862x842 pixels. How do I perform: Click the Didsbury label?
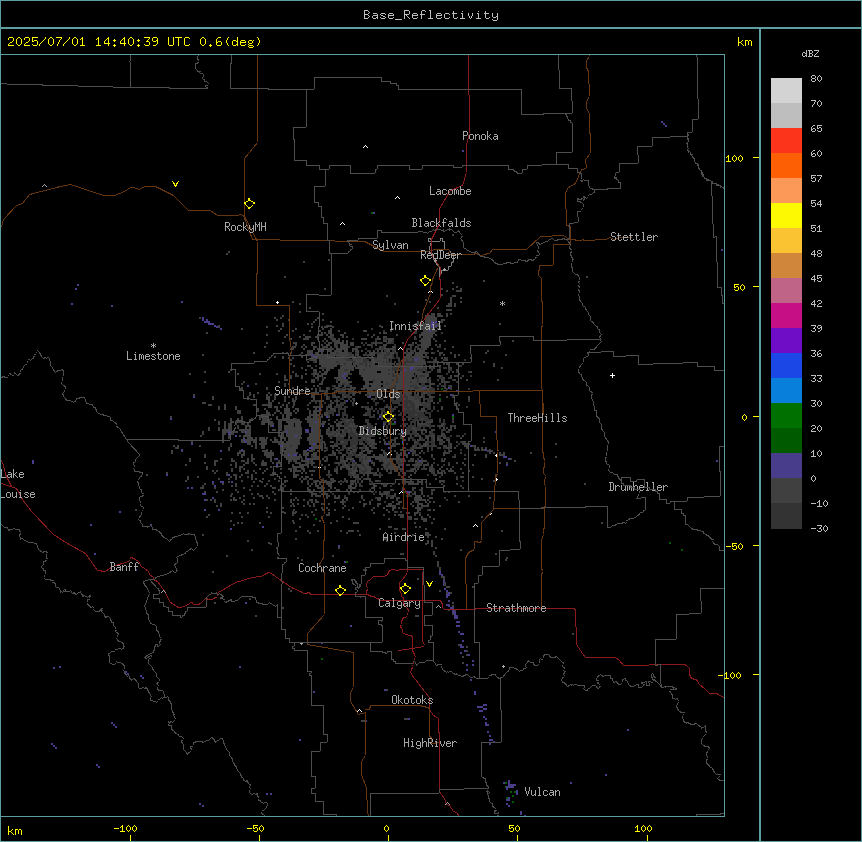pos(382,431)
